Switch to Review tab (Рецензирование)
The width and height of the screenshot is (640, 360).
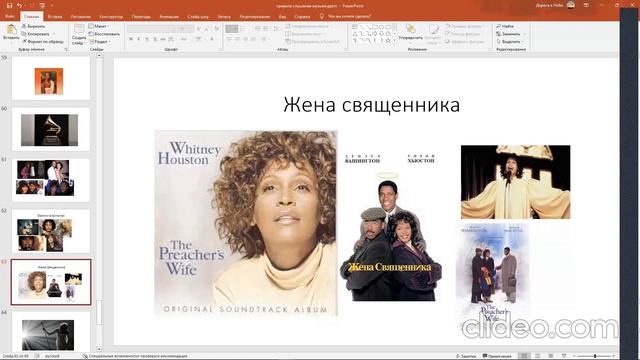(255, 16)
